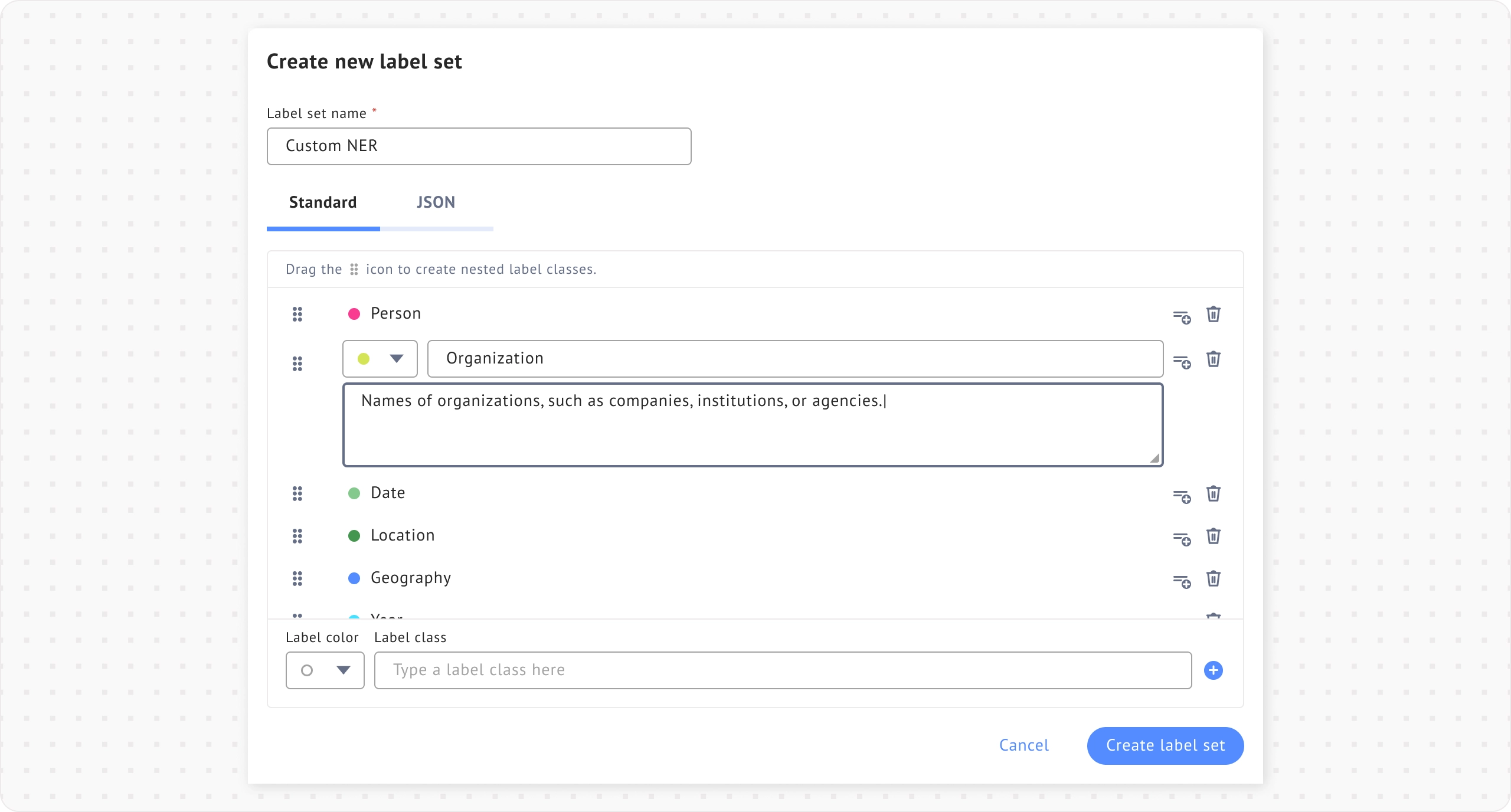1511x812 pixels.
Task: Click the Label set name field
Action: click(479, 146)
